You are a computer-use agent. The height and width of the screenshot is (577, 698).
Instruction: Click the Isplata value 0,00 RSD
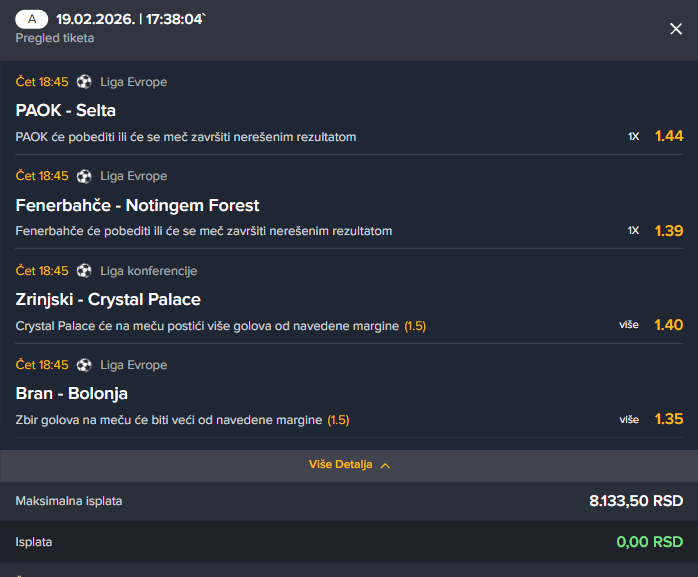(x=650, y=542)
